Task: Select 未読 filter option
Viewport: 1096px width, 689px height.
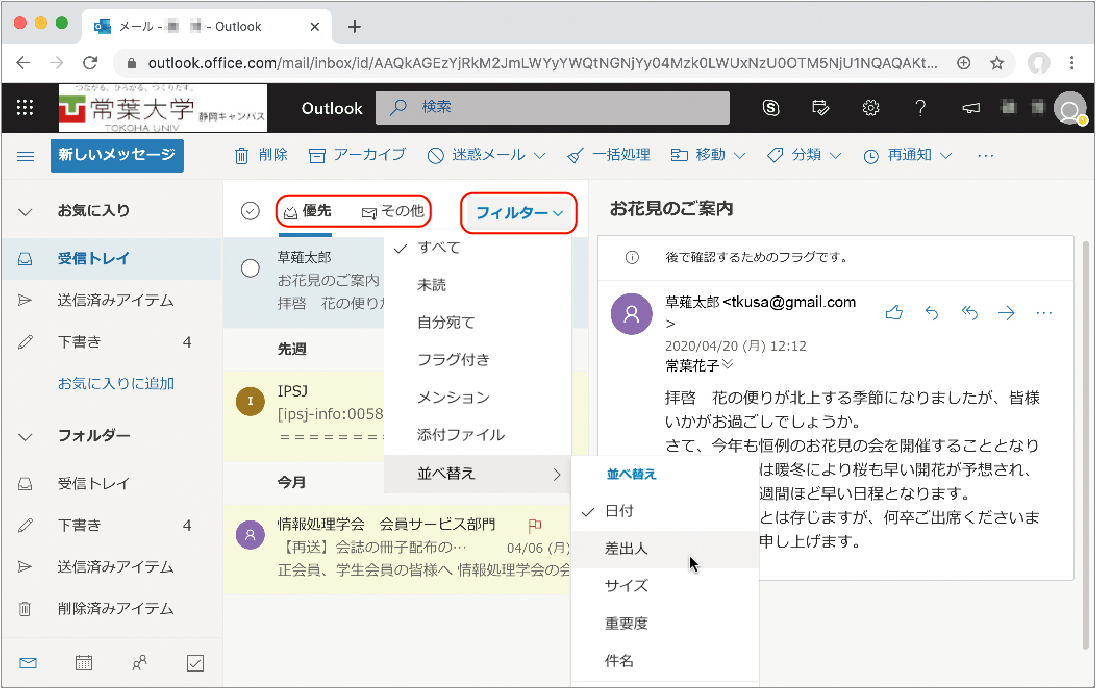Action: 432,285
